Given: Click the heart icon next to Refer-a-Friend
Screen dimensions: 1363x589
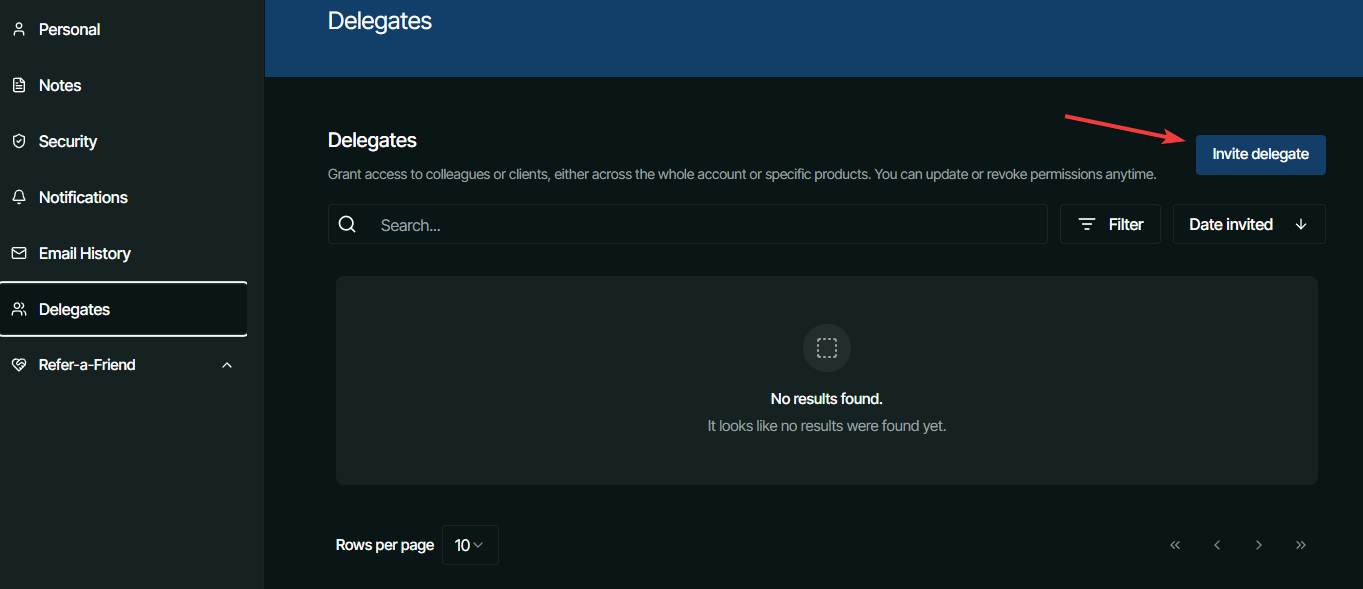Looking at the screenshot, I should point(18,364).
